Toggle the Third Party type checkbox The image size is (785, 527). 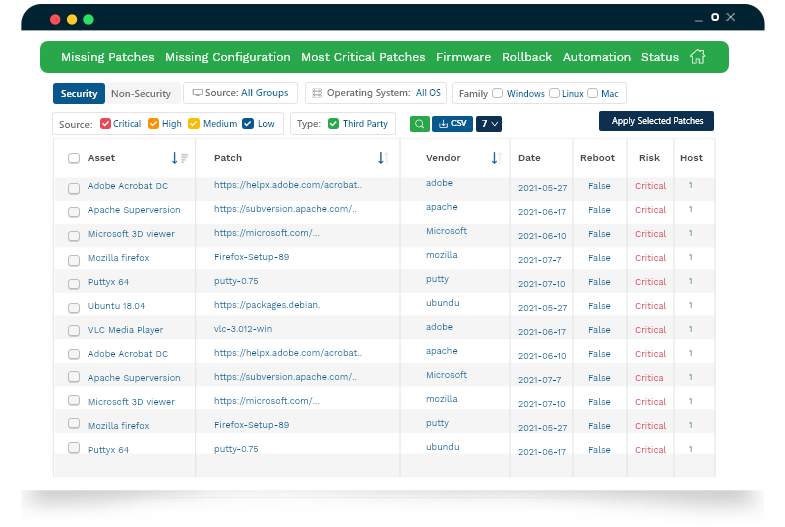[333, 124]
